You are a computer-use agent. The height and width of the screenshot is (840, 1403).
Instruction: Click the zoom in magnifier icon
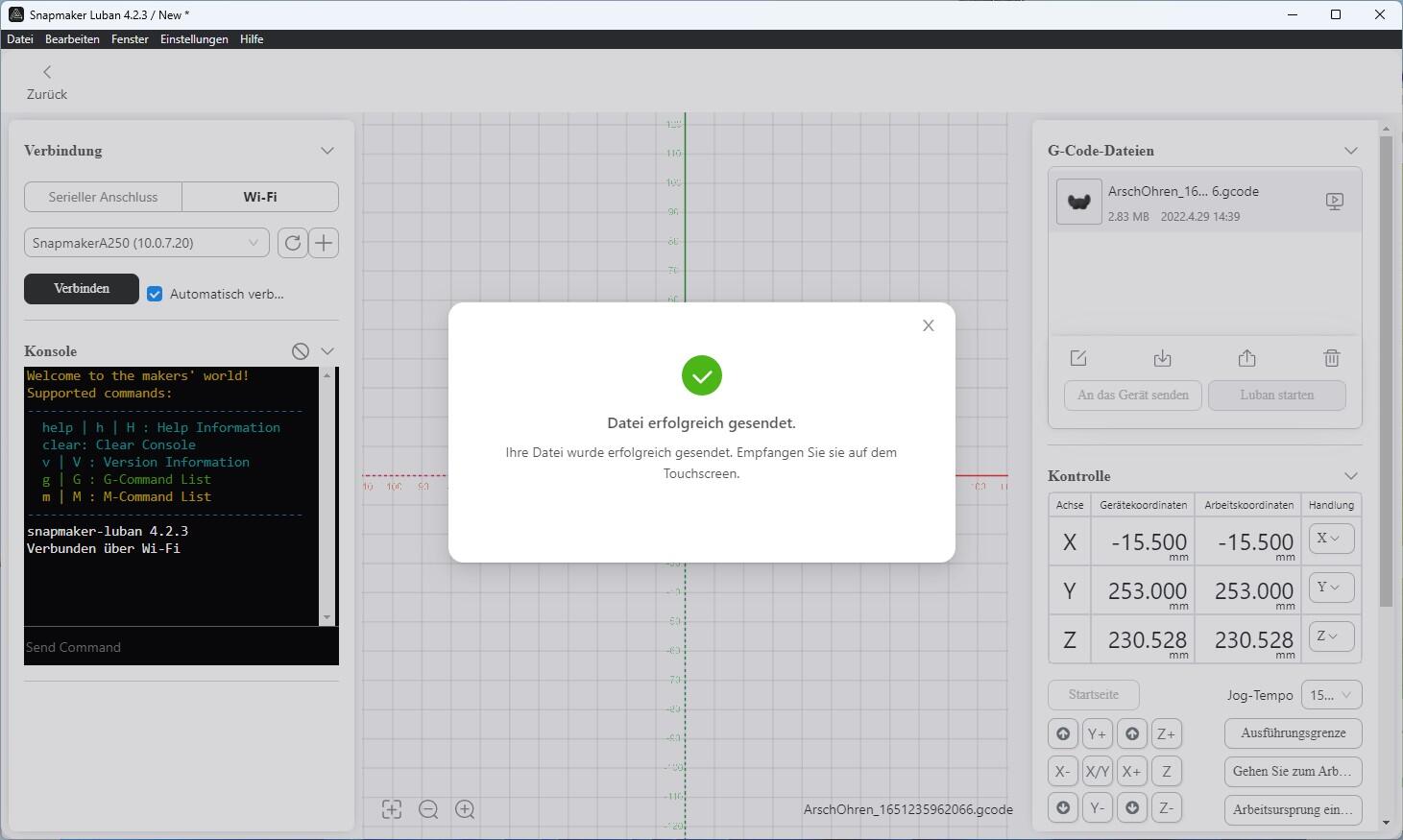[465, 809]
